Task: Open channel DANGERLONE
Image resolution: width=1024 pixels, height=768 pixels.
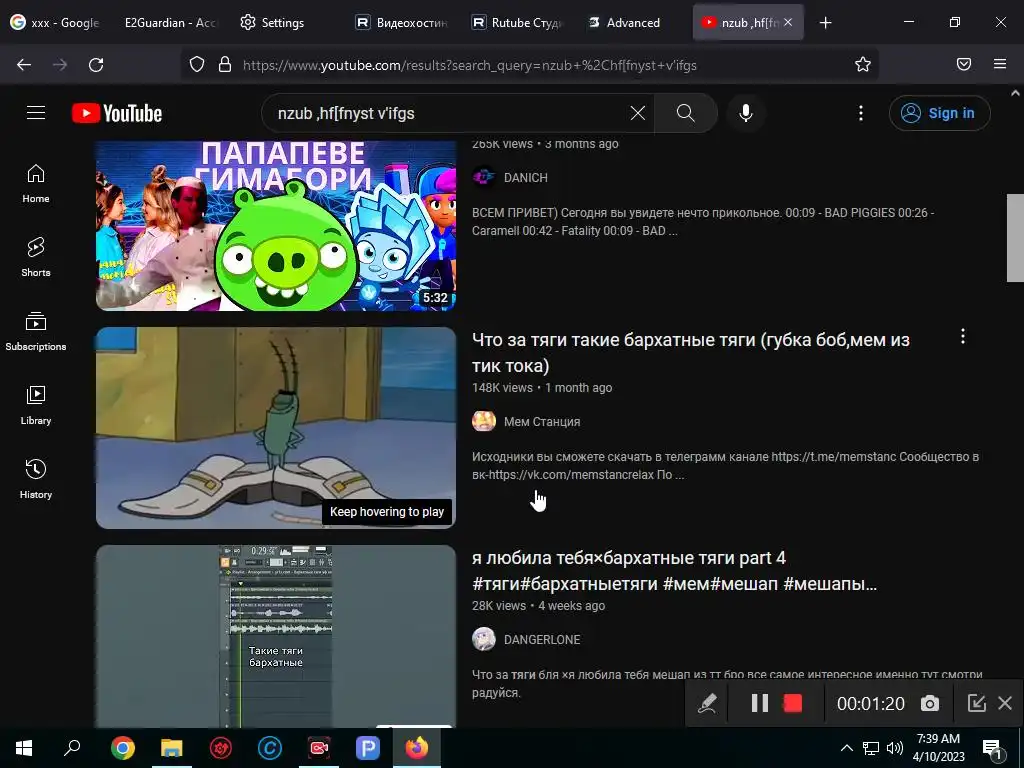Action: point(542,640)
